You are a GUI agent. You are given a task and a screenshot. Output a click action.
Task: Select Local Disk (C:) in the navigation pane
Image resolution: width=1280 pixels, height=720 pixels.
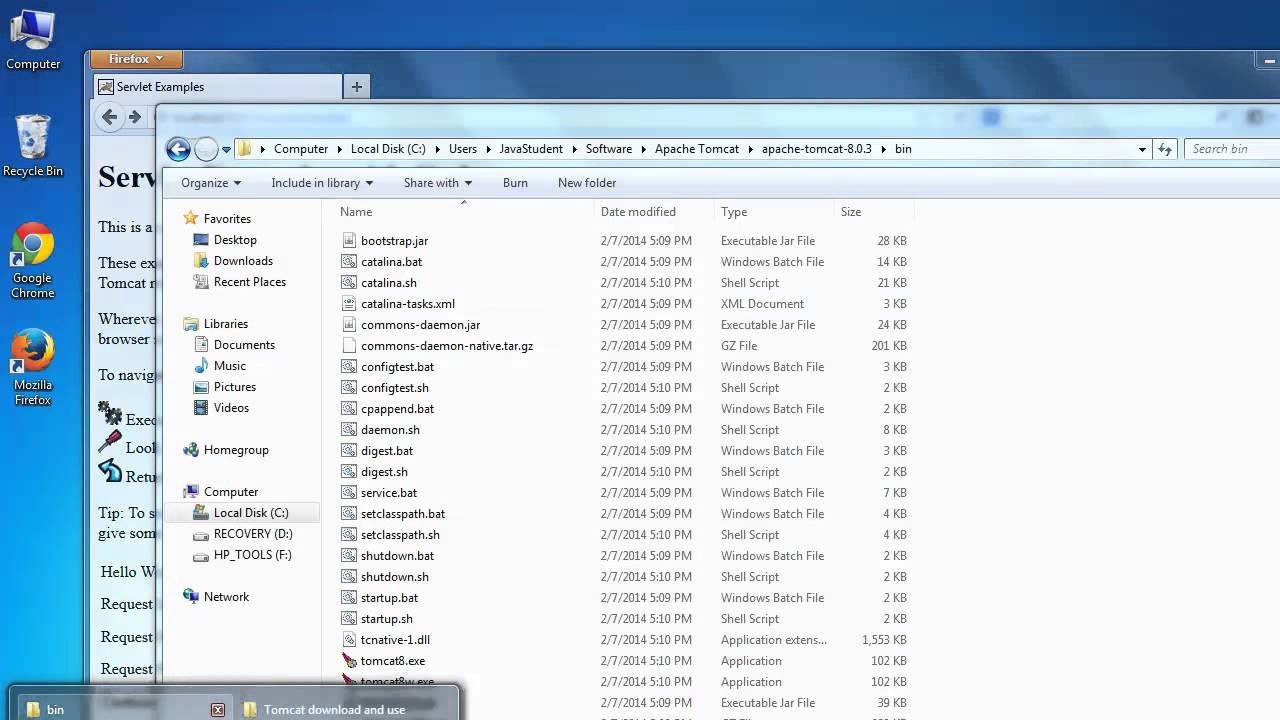tap(251, 513)
